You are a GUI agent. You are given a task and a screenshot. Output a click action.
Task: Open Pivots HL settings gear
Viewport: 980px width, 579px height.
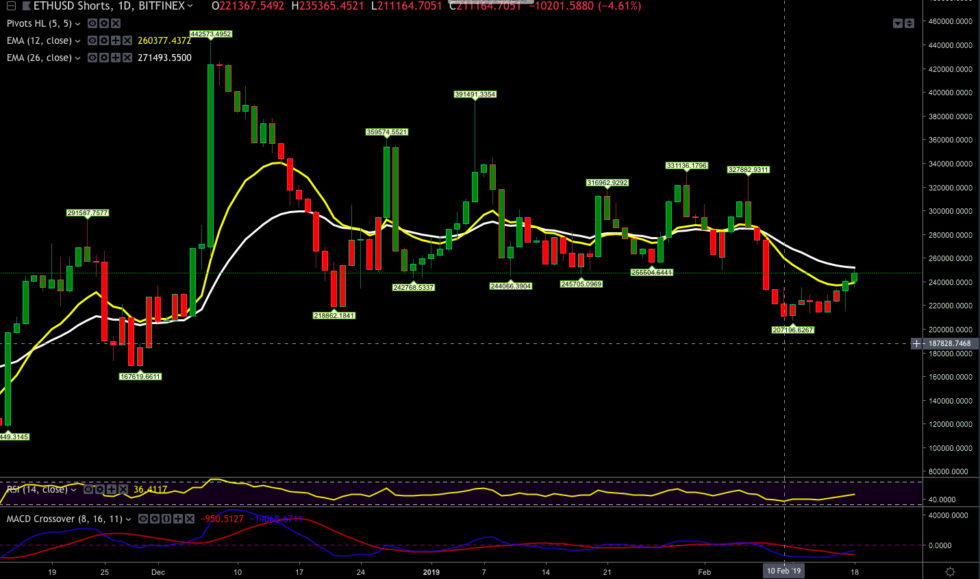(103, 24)
